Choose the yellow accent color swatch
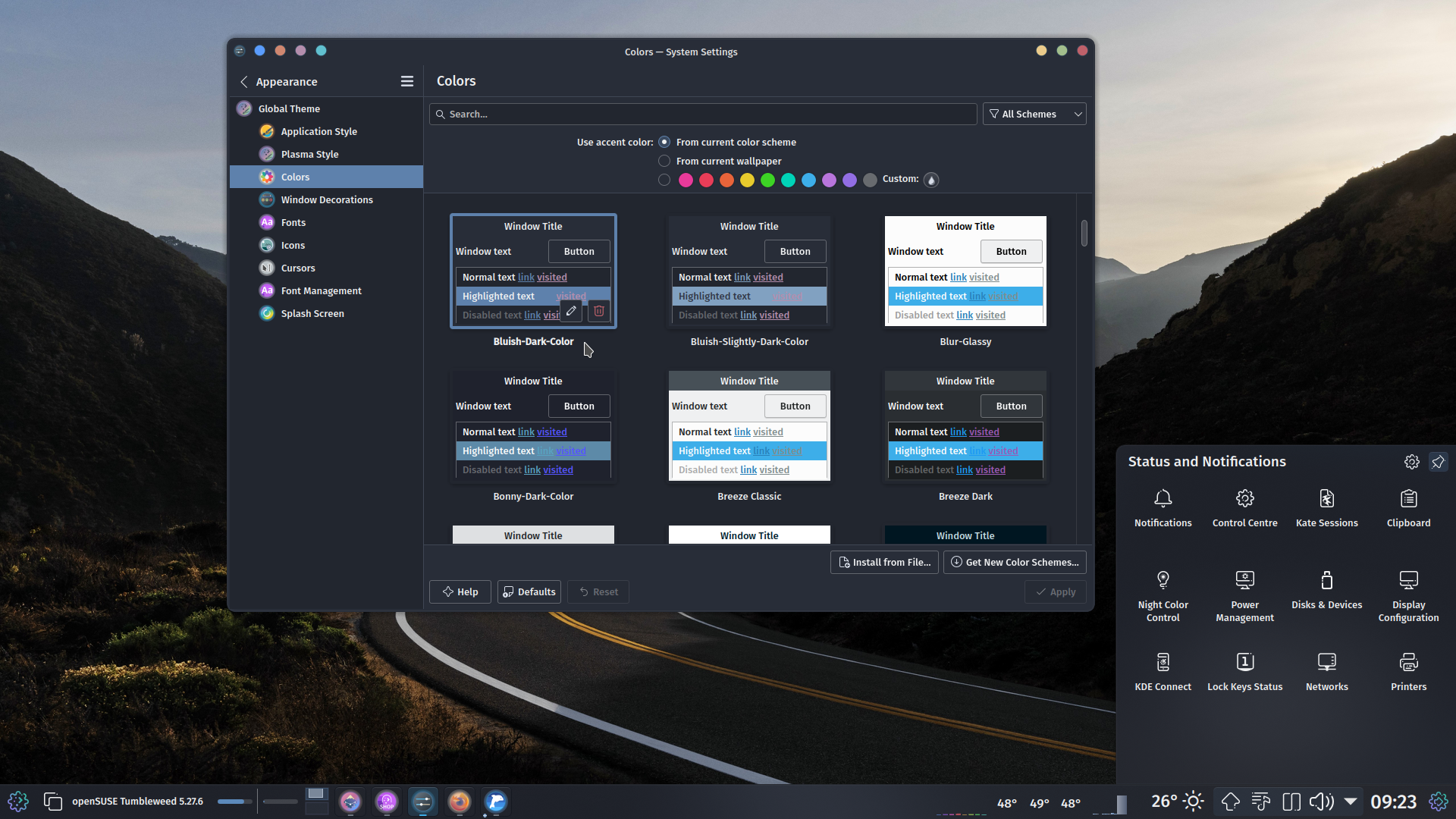1456x819 pixels. click(747, 180)
